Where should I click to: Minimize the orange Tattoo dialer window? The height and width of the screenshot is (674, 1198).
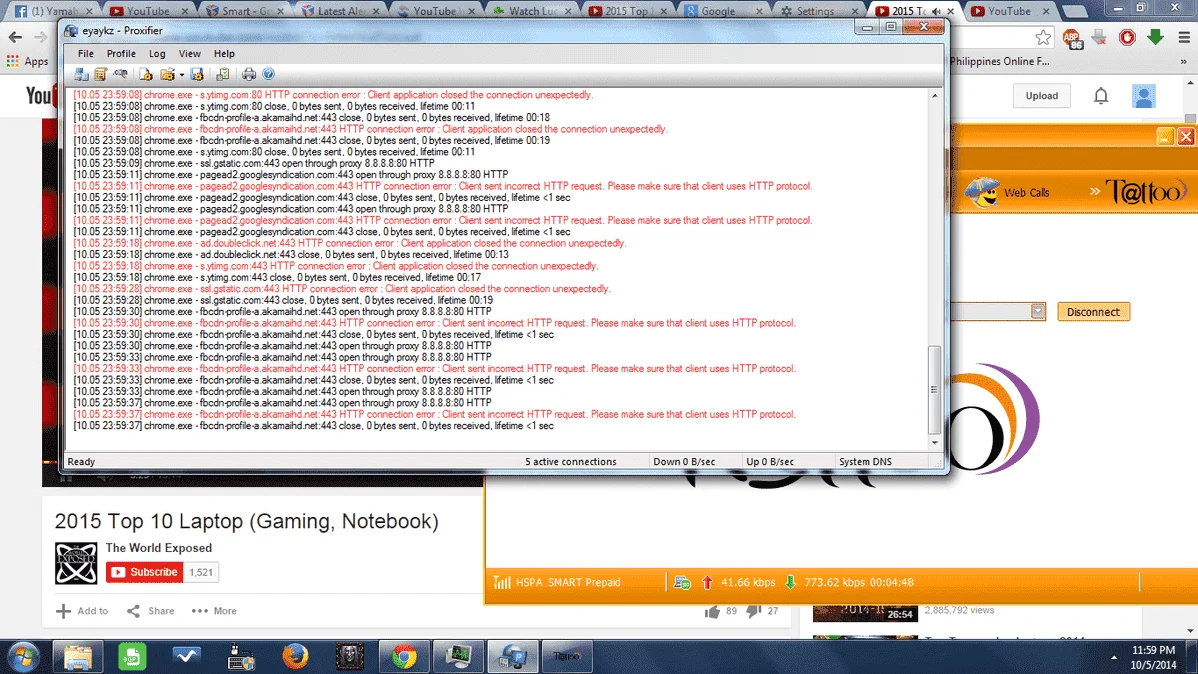click(1164, 137)
